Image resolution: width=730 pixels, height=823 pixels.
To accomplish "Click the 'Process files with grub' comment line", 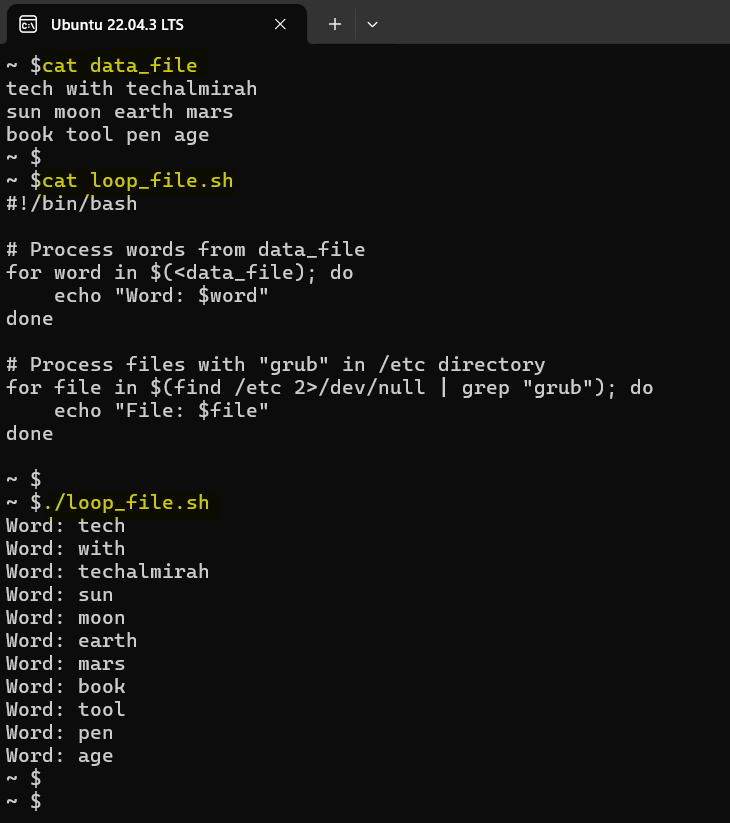I will 276,365.
